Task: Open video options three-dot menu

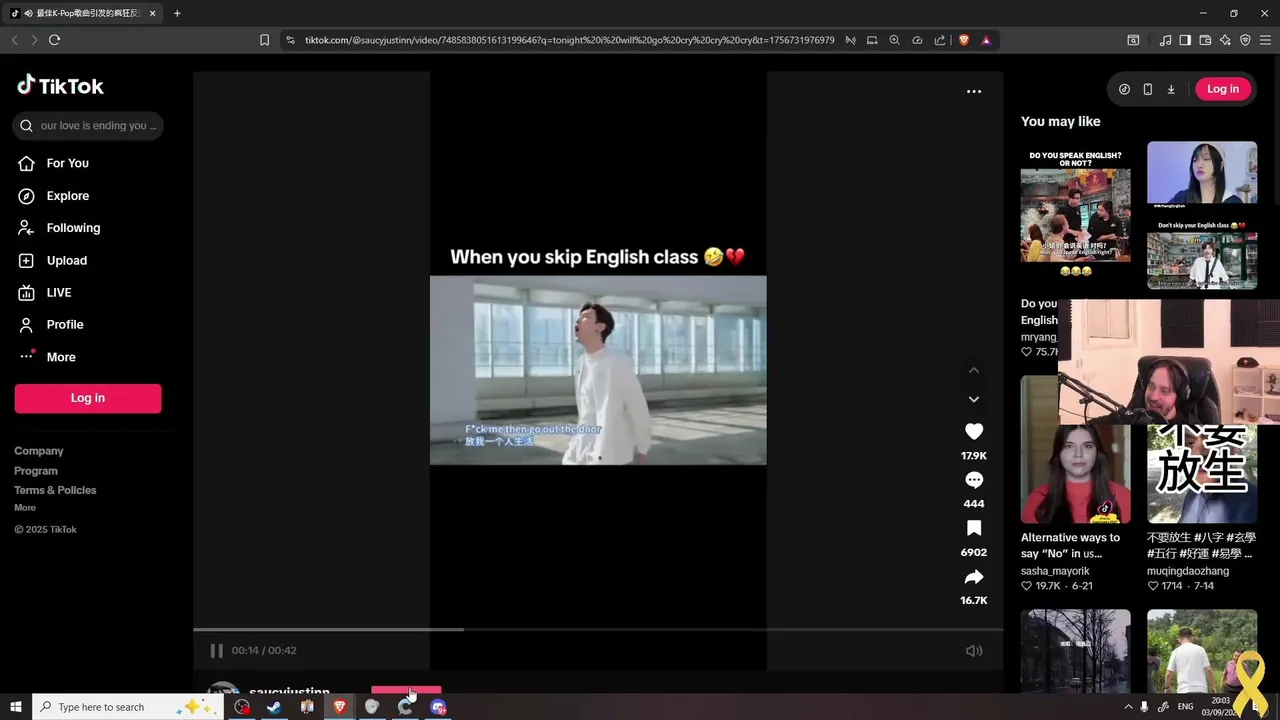Action: (x=974, y=91)
